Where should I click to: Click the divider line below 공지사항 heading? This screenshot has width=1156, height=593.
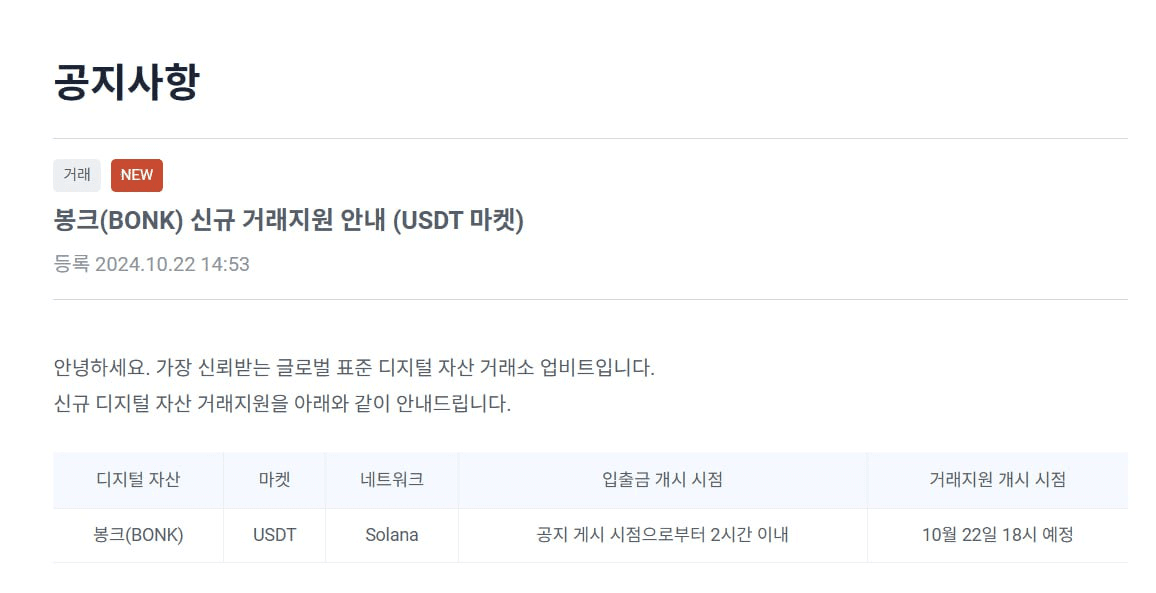click(590, 138)
